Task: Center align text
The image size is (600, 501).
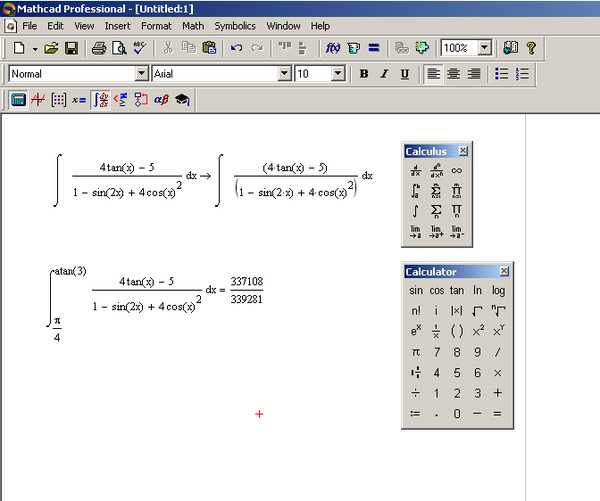Action: point(453,73)
